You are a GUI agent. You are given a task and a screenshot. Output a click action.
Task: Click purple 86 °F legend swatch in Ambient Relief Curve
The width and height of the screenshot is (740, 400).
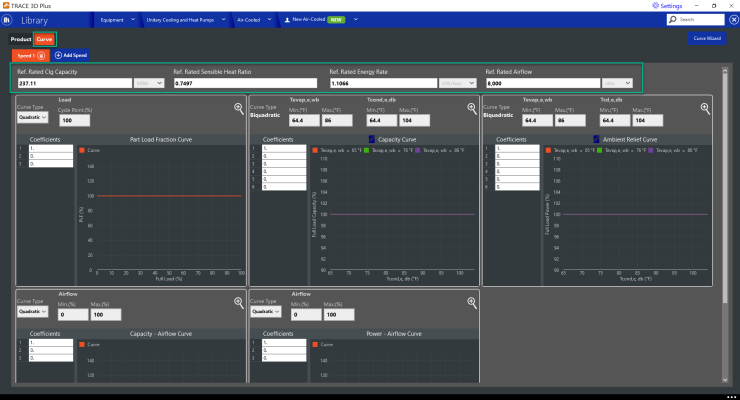[651, 150]
